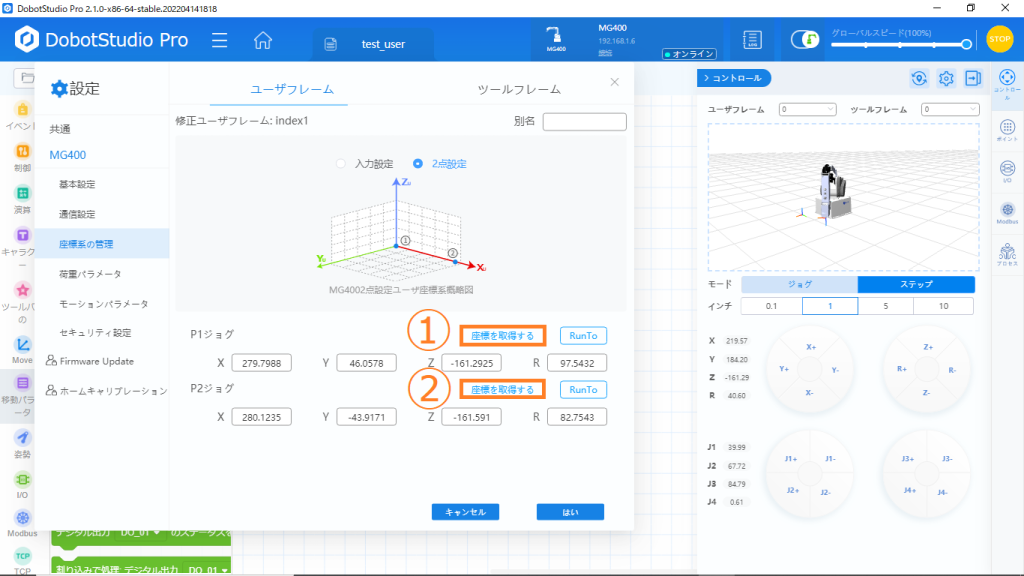Open 共通 settings section
Viewport: 1024px width, 576px height.
click(x=60, y=129)
